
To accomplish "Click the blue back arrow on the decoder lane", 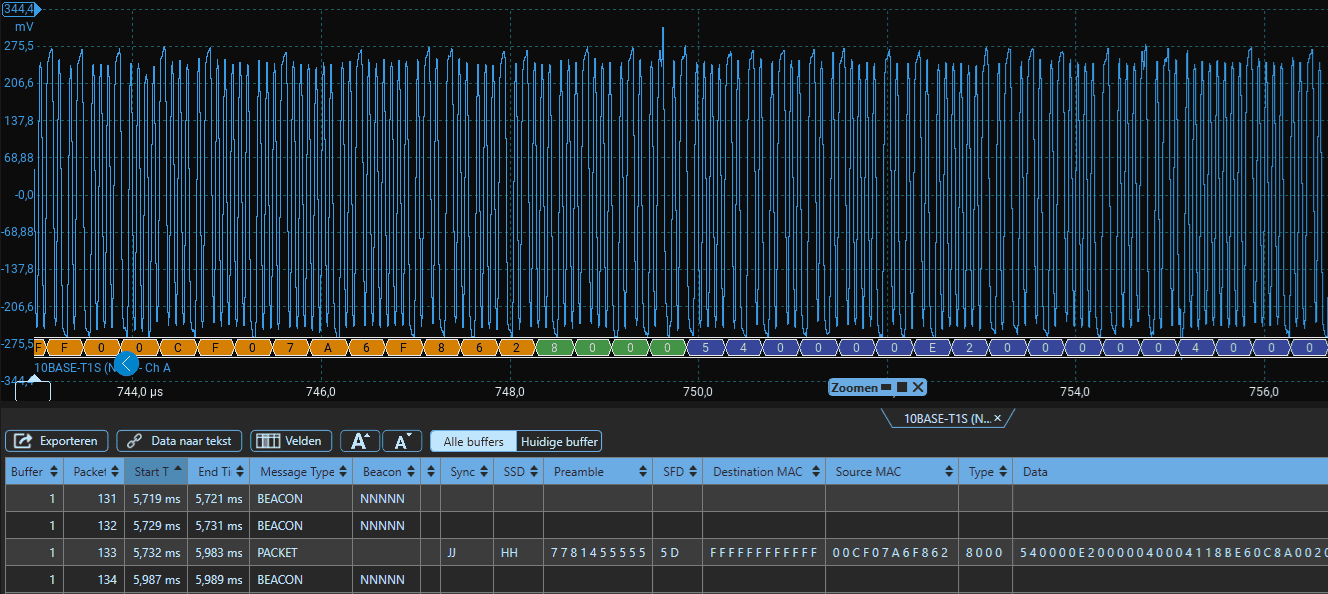I will click(x=127, y=364).
